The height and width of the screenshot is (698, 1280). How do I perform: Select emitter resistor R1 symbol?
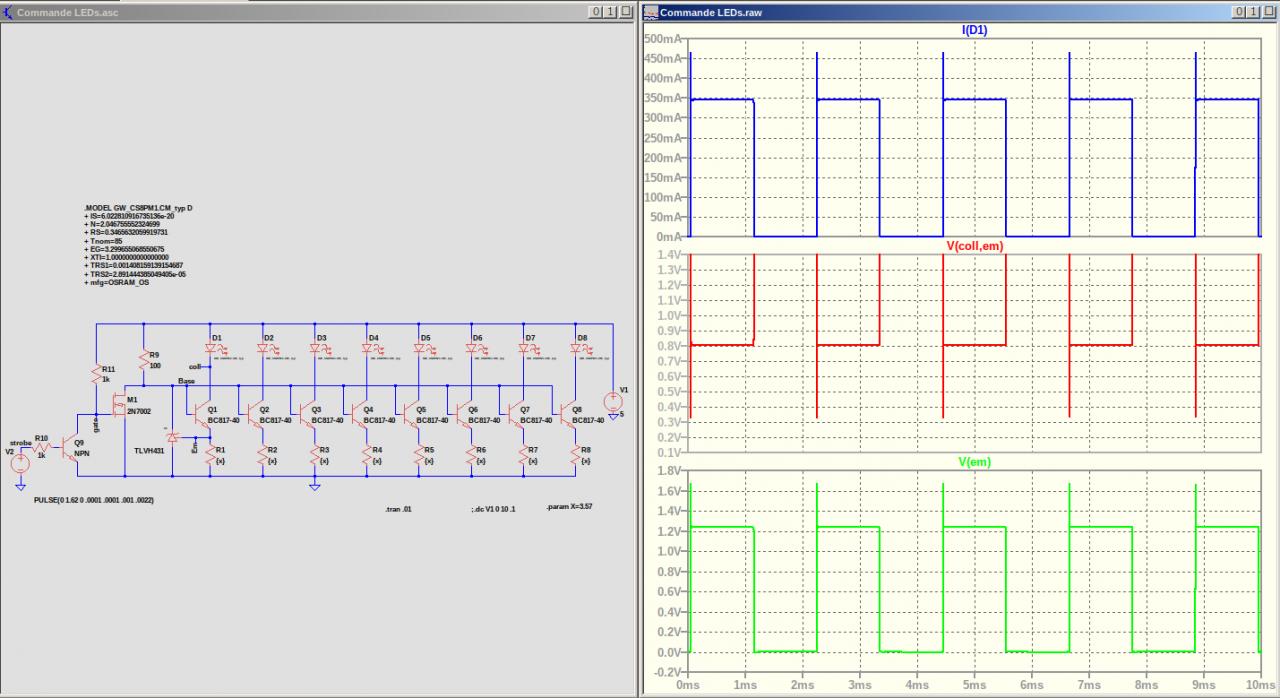point(211,456)
